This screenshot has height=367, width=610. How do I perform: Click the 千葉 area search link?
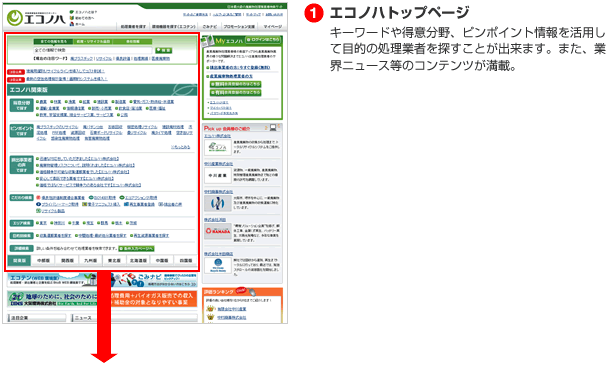coord(75,223)
